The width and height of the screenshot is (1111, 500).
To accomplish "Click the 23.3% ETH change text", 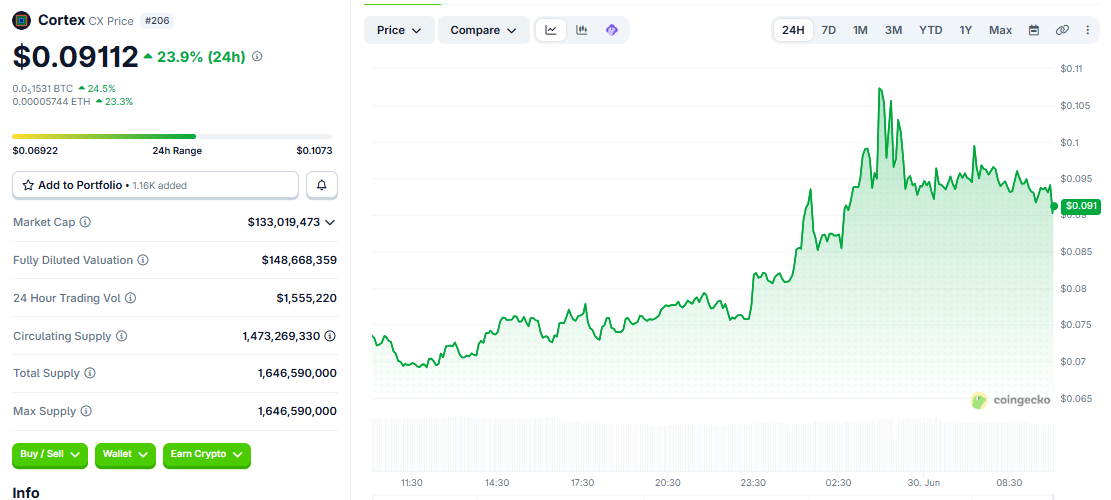I will (x=118, y=101).
